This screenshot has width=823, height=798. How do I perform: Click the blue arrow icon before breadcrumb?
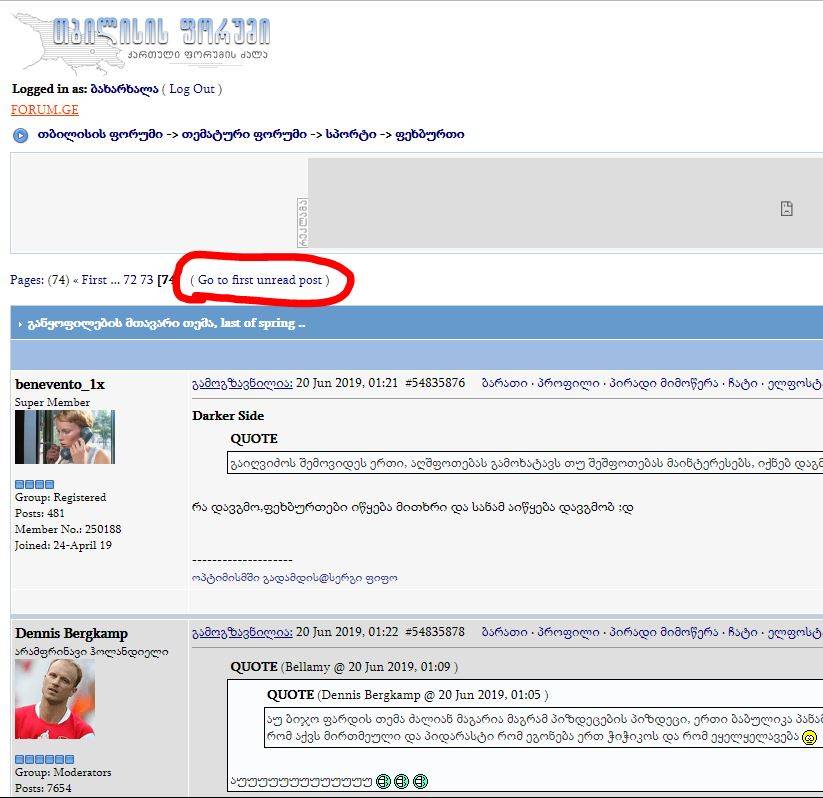click(x=20, y=135)
